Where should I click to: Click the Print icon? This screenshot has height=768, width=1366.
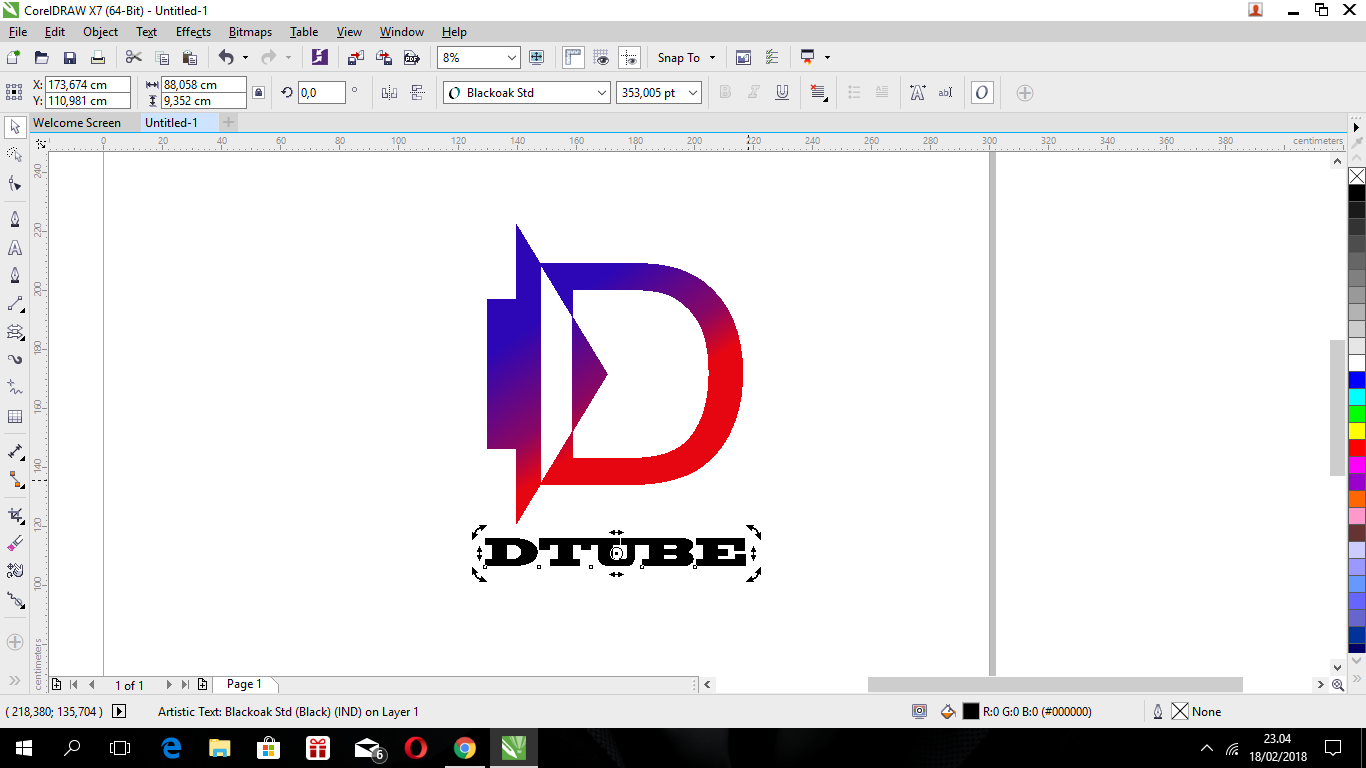[98, 58]
